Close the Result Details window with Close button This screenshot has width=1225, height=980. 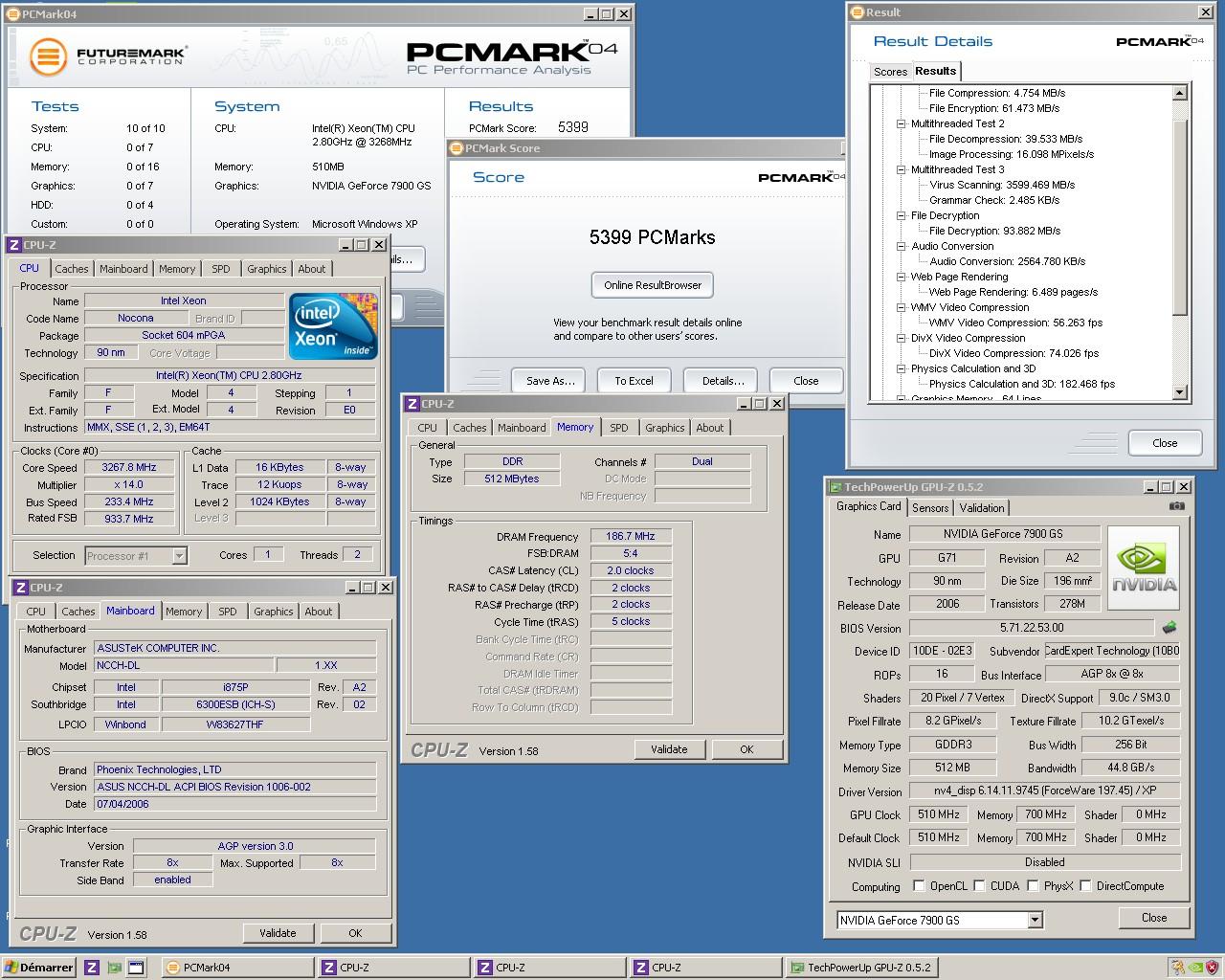point(1165,443)
